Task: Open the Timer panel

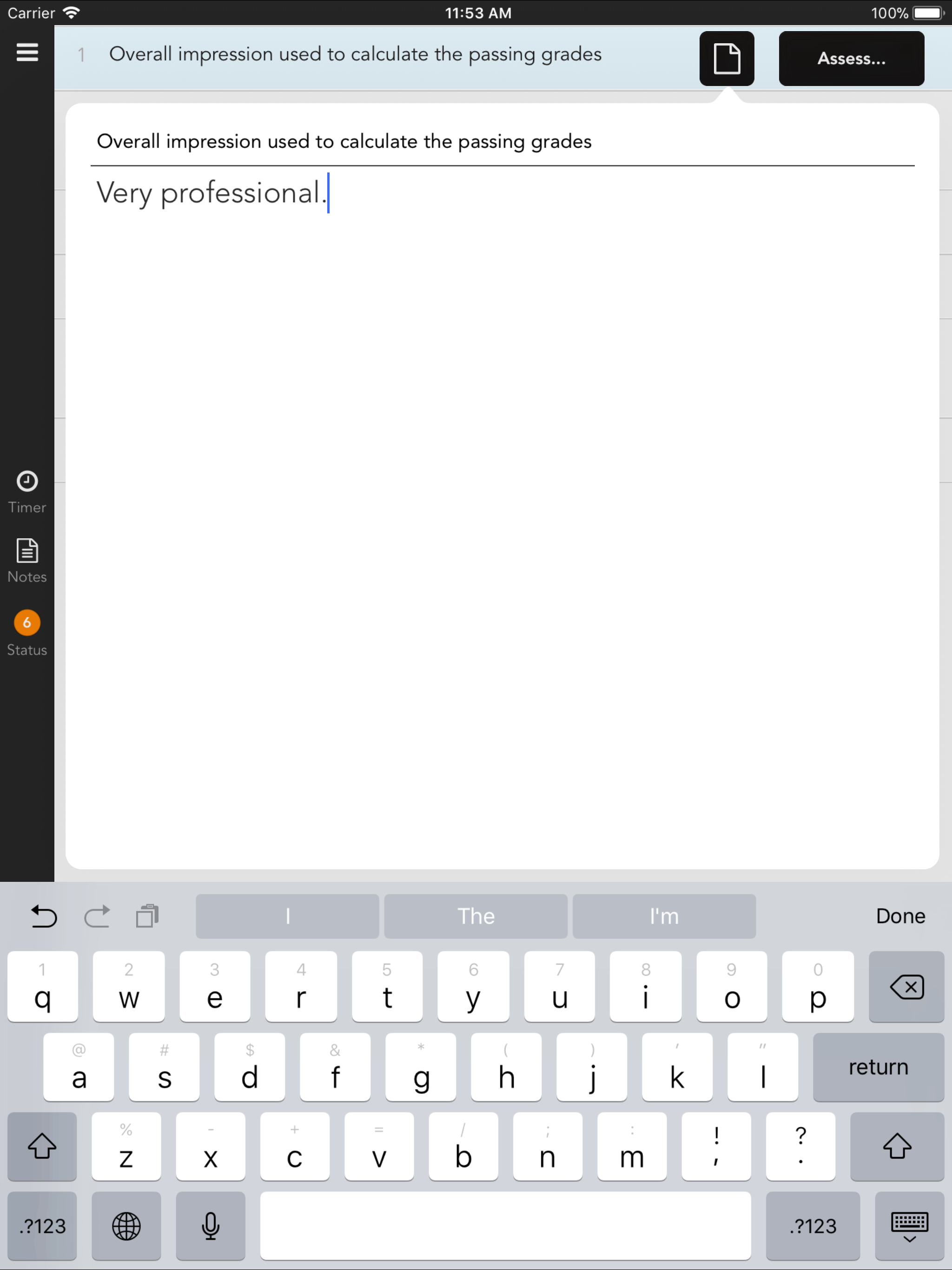Action: point(27,492)
